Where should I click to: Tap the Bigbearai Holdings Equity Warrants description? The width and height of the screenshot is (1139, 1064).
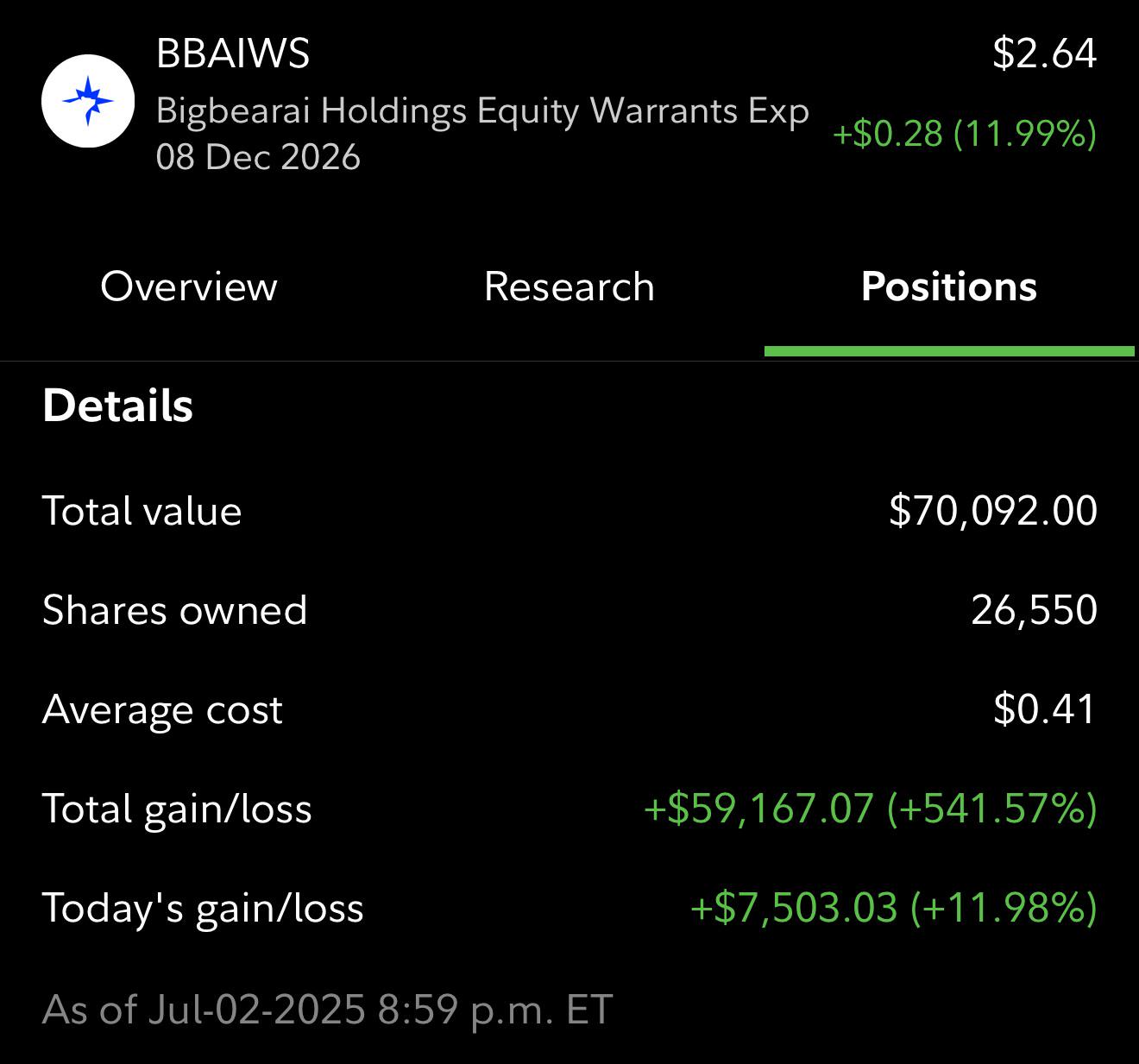click(x=482, y=134)
